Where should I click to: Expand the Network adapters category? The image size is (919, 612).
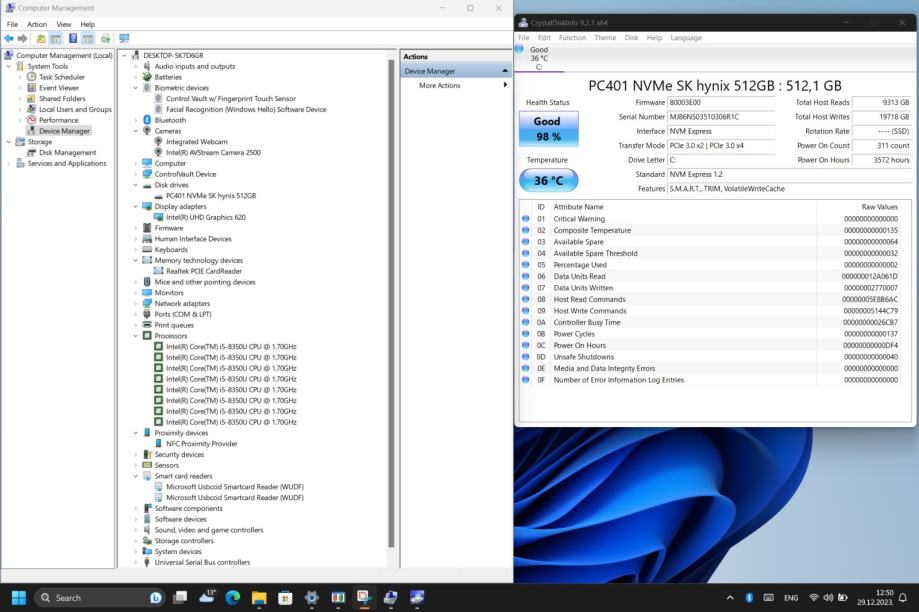137,304
